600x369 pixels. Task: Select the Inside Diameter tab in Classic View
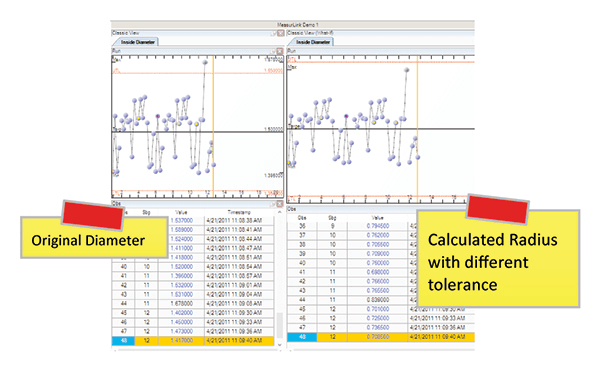[x=138, y=42]
